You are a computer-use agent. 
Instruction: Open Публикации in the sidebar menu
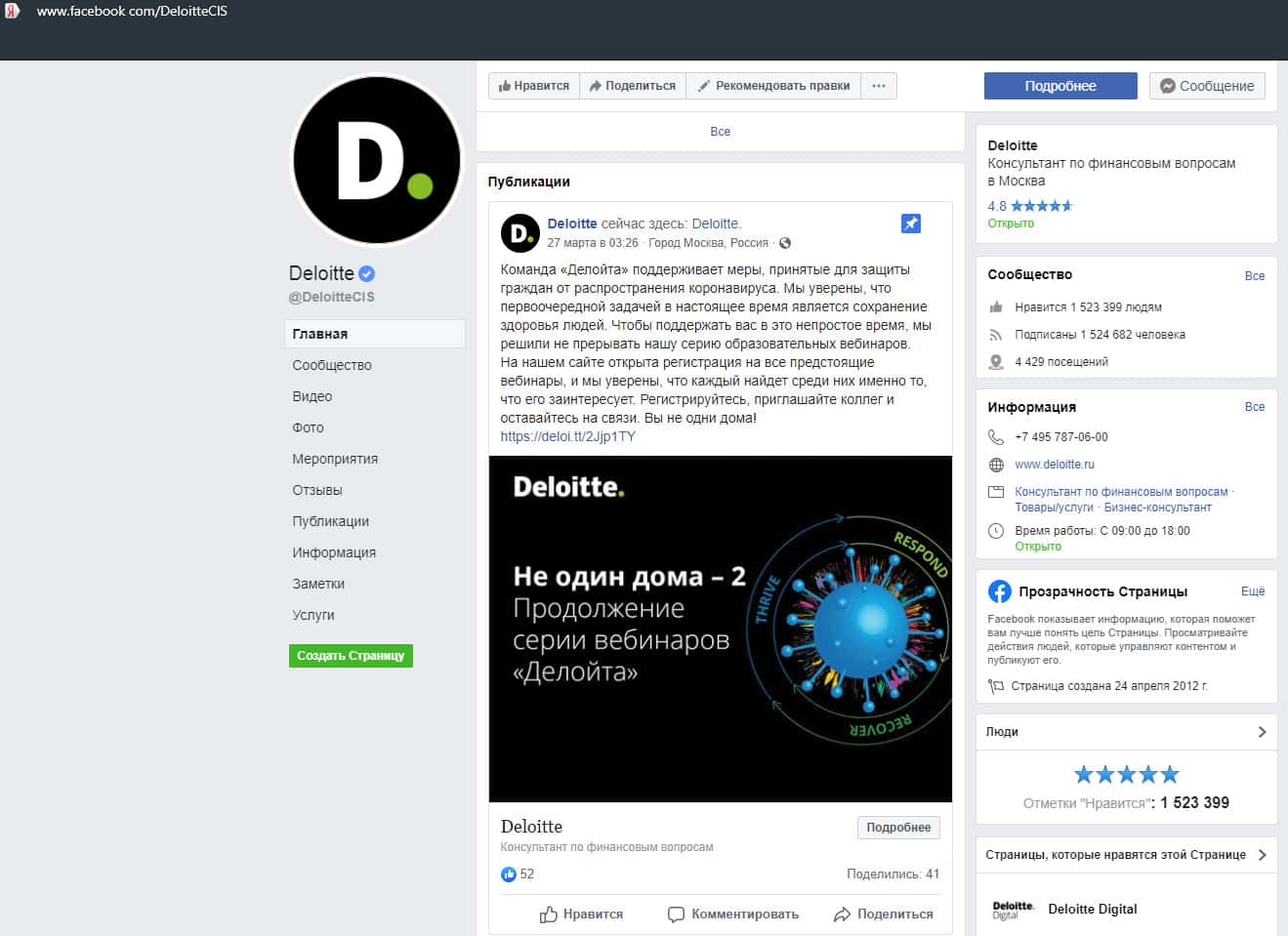[331, 521]
